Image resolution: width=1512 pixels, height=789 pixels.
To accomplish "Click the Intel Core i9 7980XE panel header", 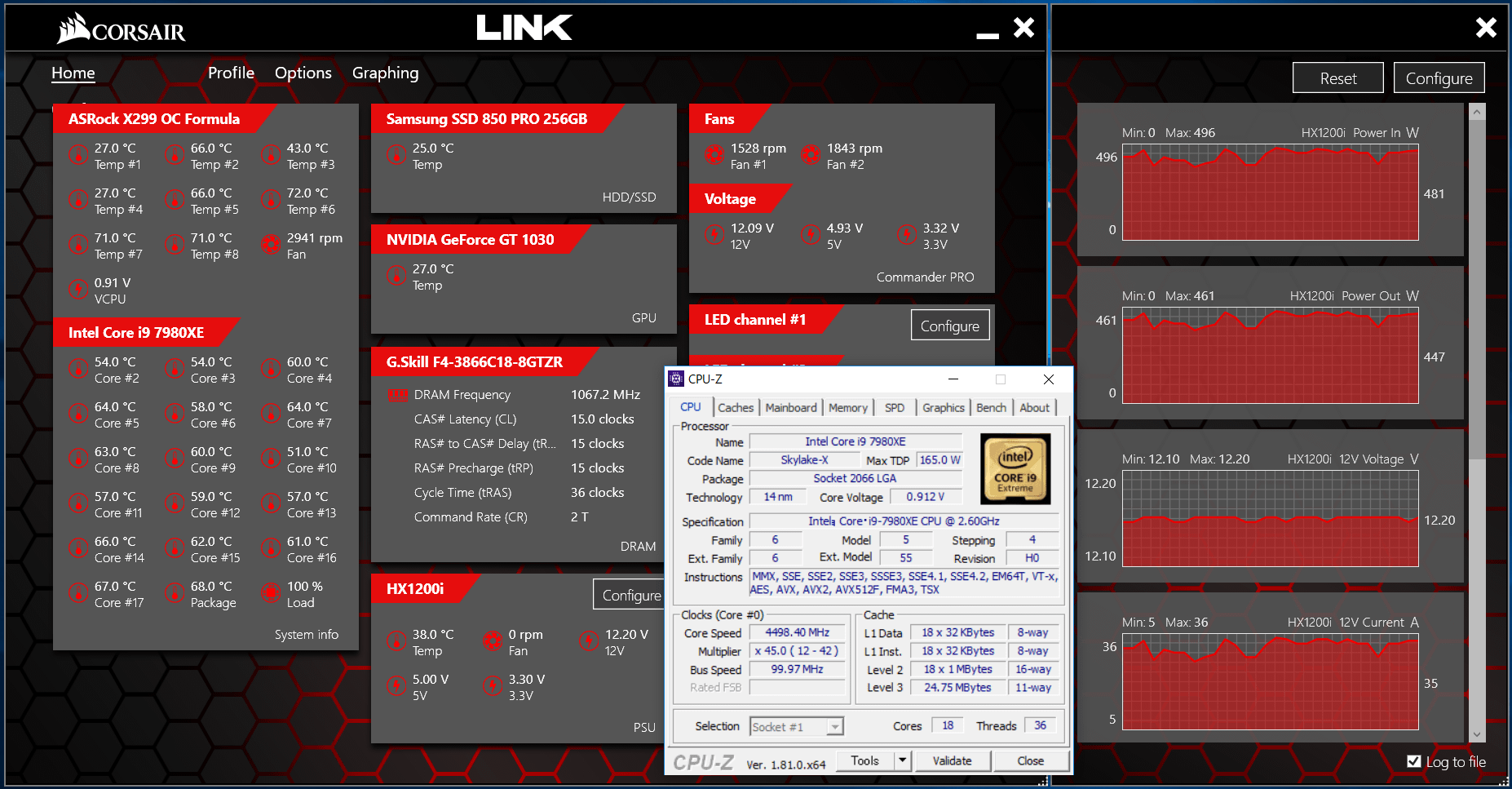I will [136, 333].
